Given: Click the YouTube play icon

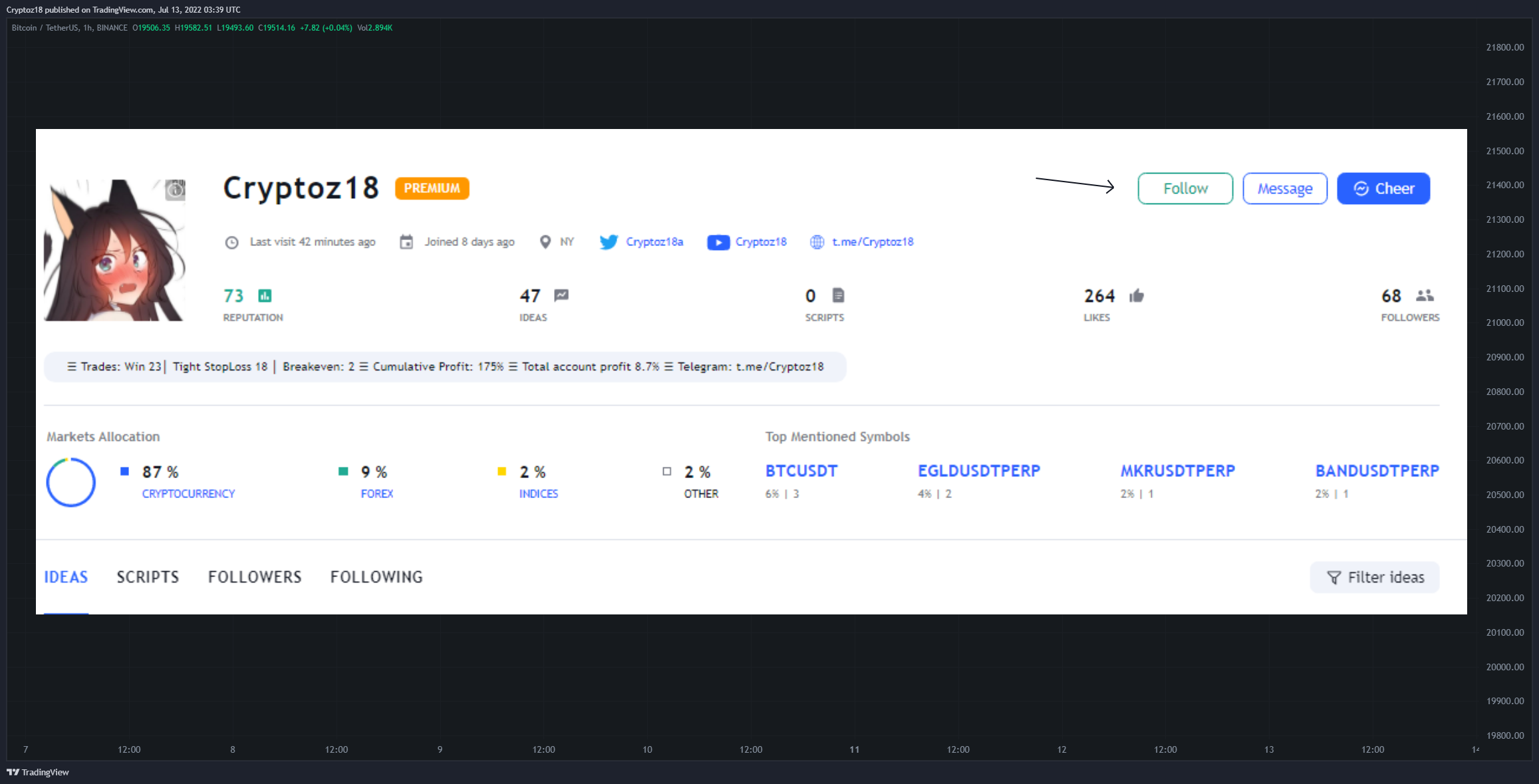Looking at the screenshot, I should (718, 243).
